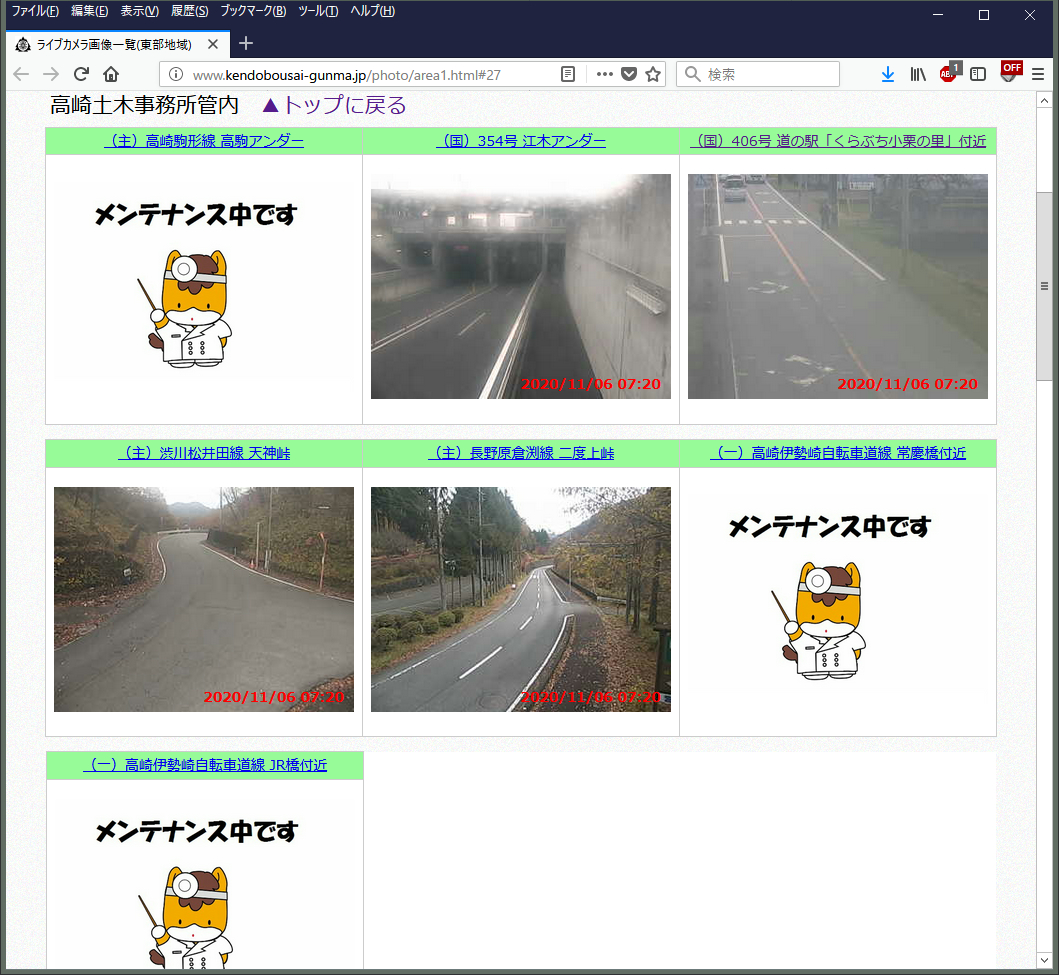
Task: Open the ツール(T) menu
Action: click(x=318, y=11)
